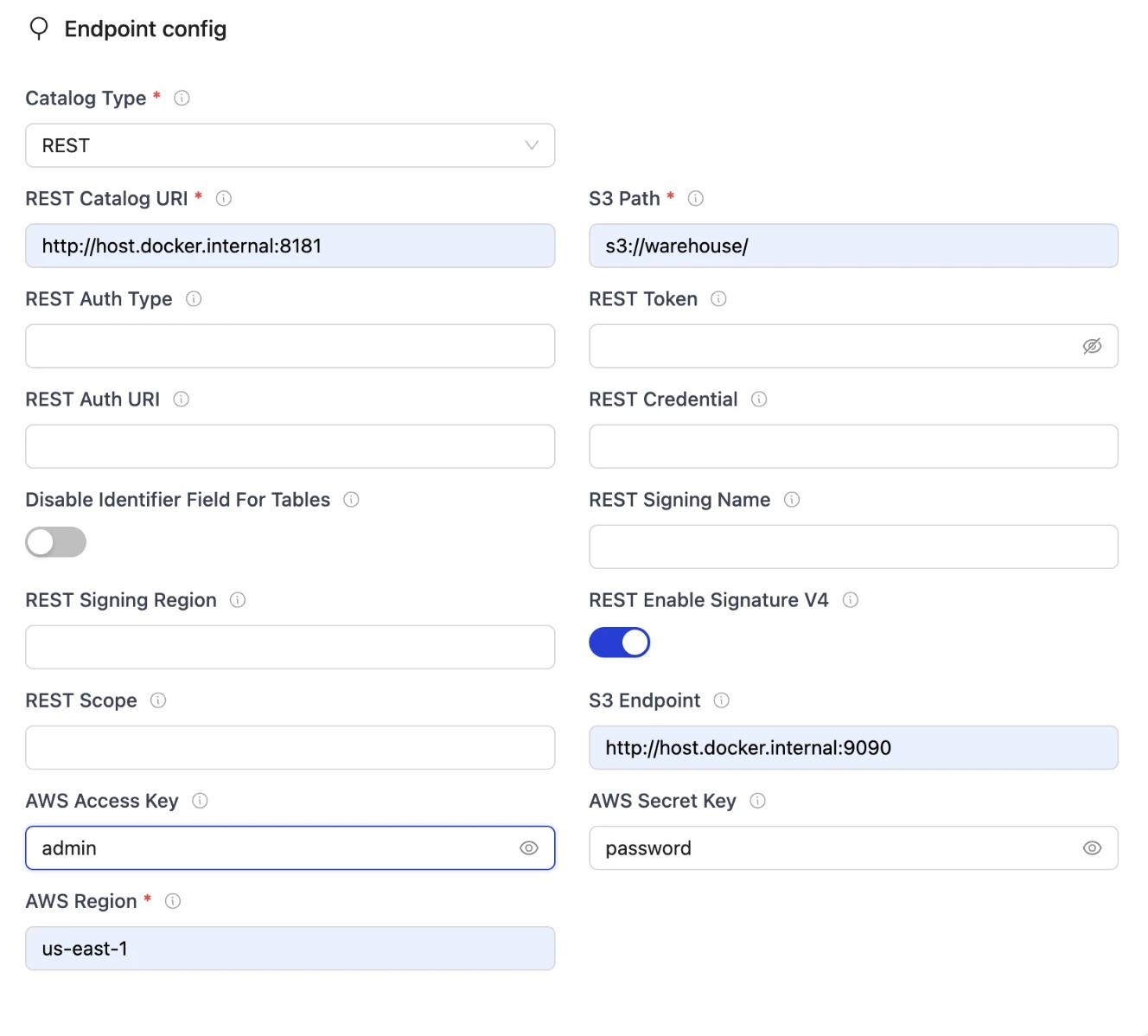Viewport: 1148px width, 1036px height.
Task: Turn off REST Enable Signature V4 switch
Action: [x=619, y=643]
